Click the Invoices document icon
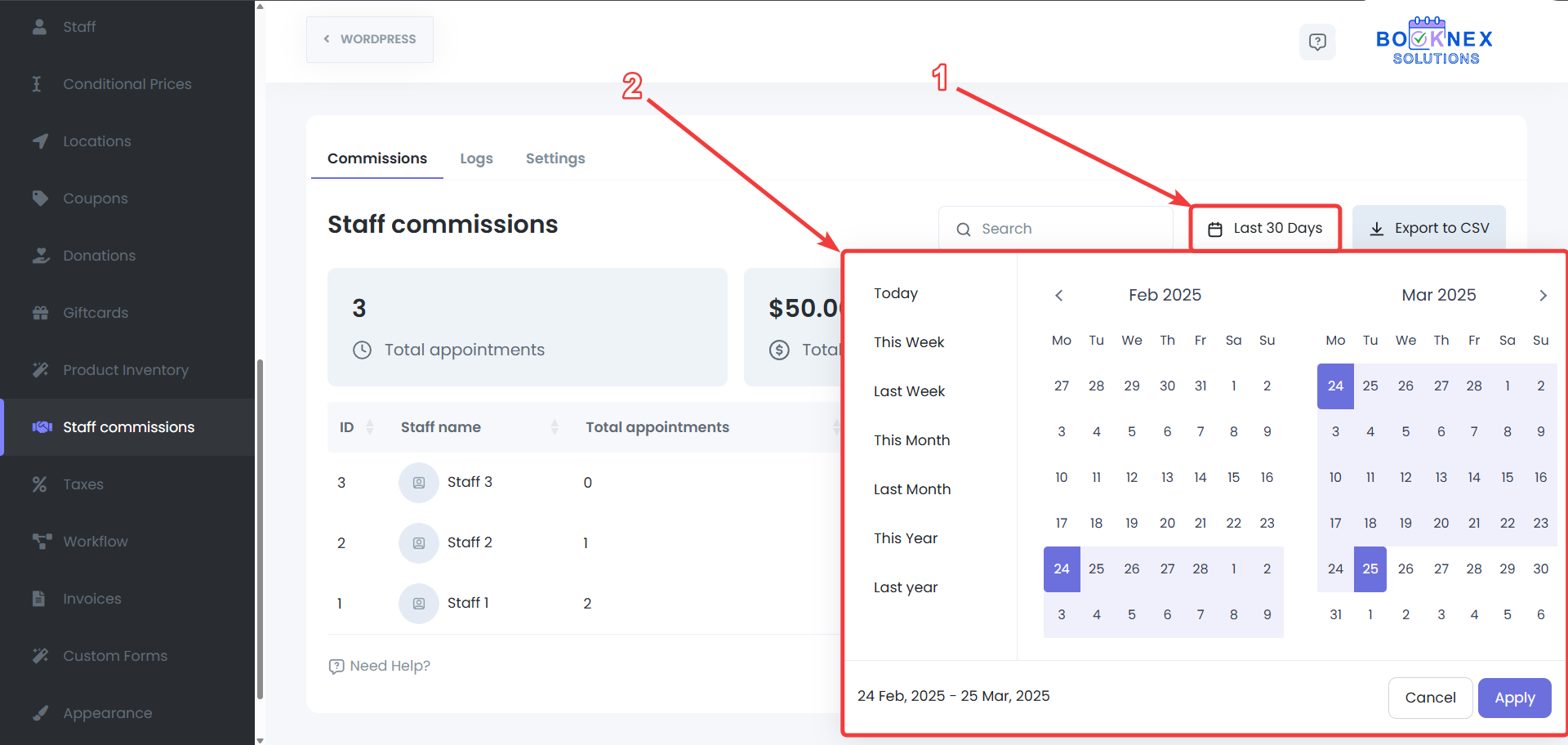1568x745 pixels. point(39,599)
